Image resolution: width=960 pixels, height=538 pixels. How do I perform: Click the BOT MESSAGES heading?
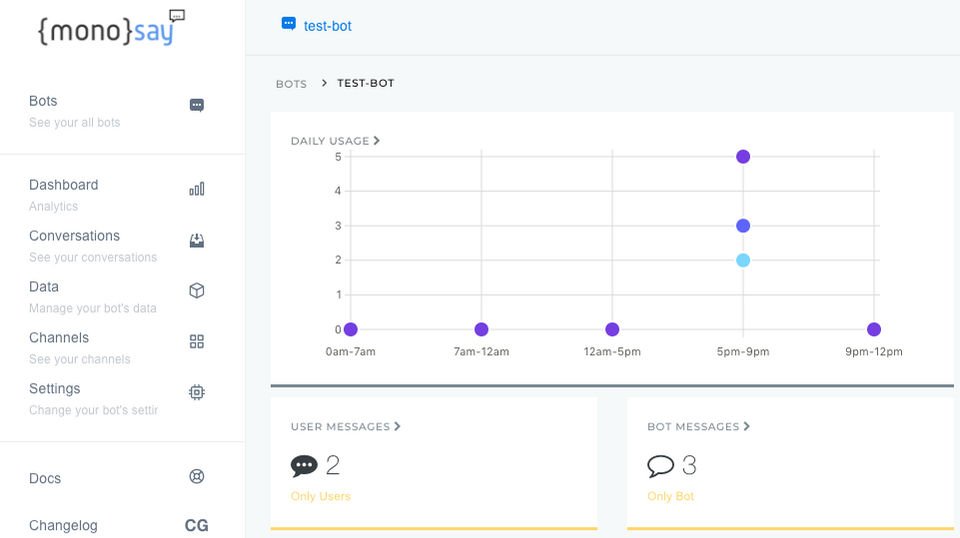(693, 427)
